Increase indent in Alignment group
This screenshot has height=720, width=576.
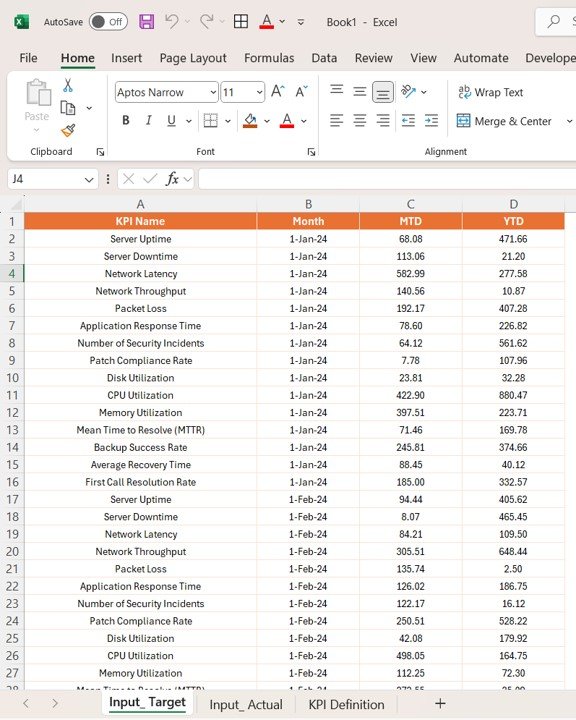coord(431,121)
